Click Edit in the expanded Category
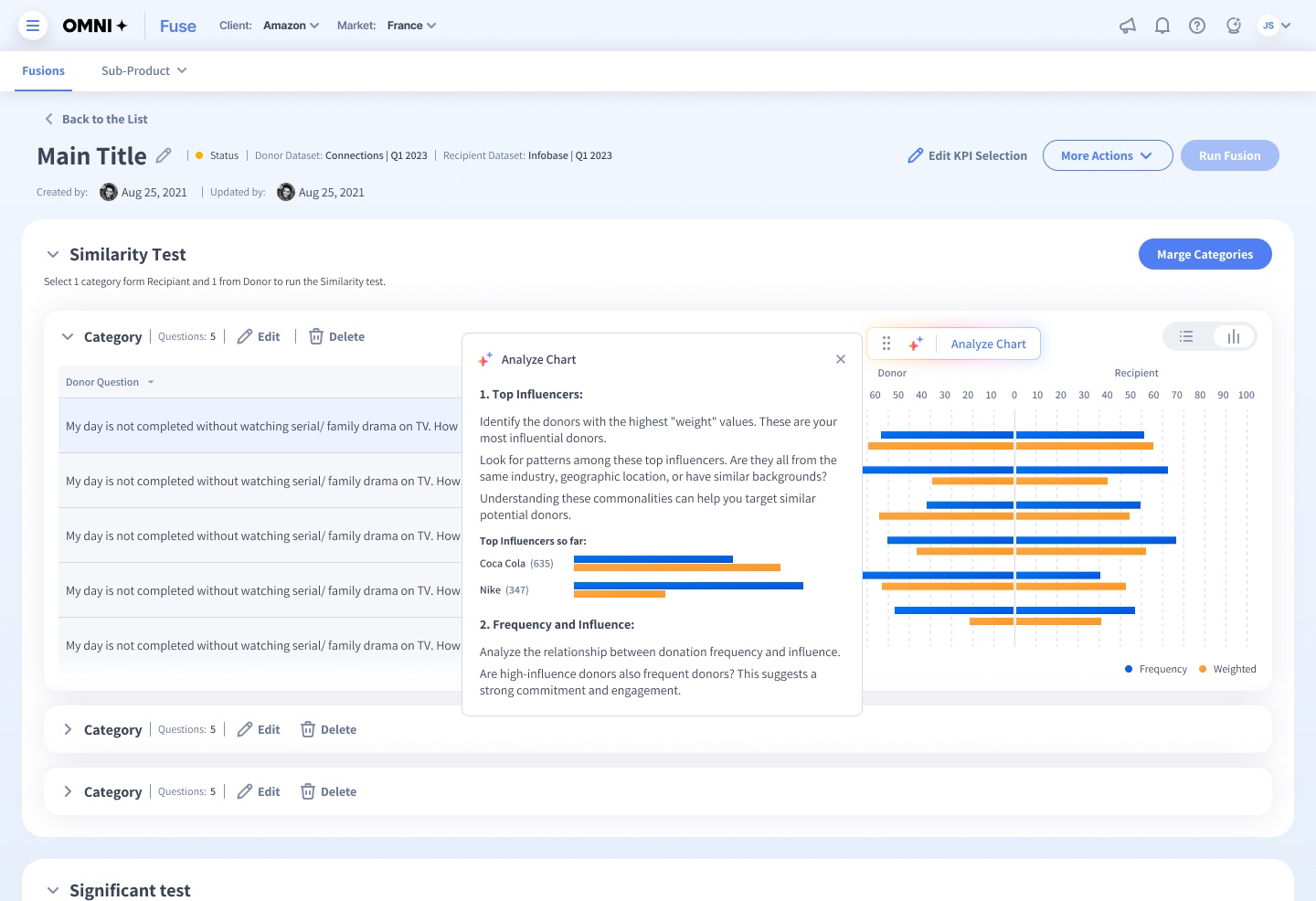The width and height of the screenshot is (1316, 901). click(x=259, y=336)
